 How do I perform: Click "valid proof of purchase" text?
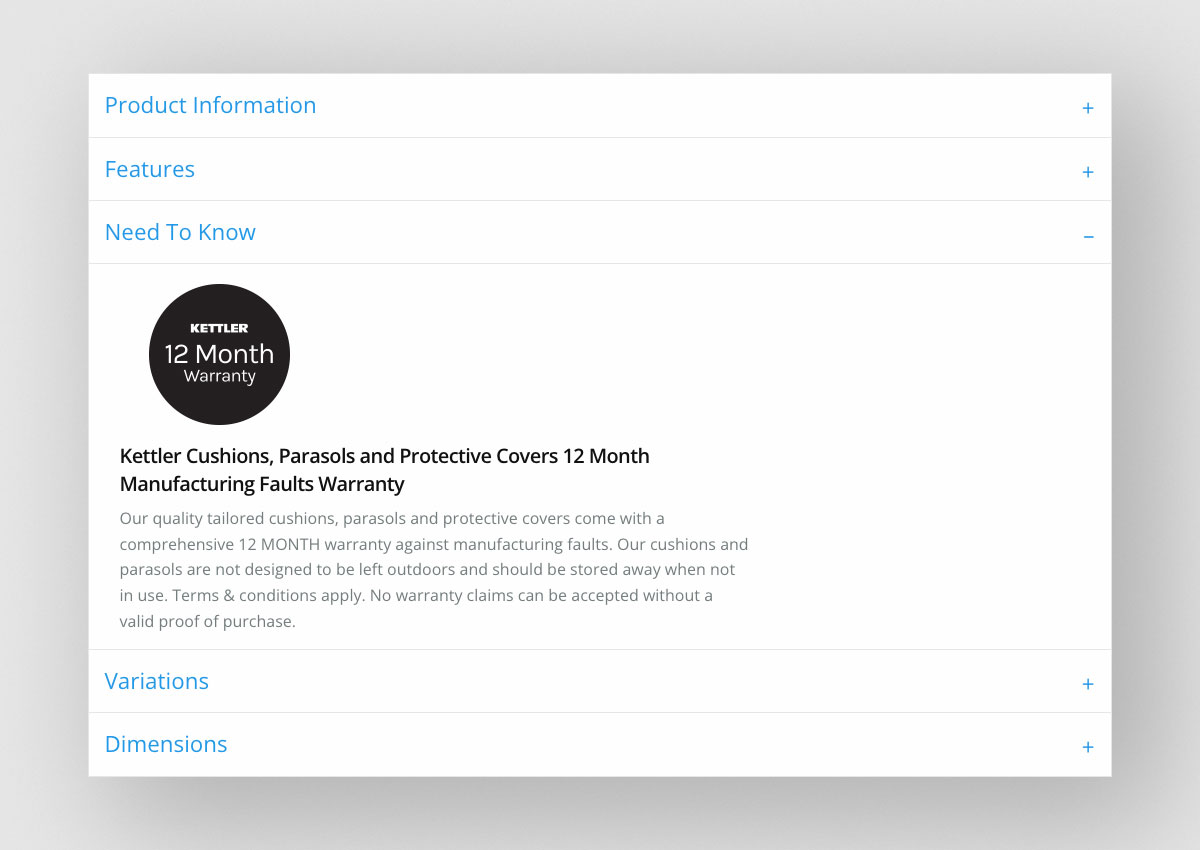pos(207,621)
